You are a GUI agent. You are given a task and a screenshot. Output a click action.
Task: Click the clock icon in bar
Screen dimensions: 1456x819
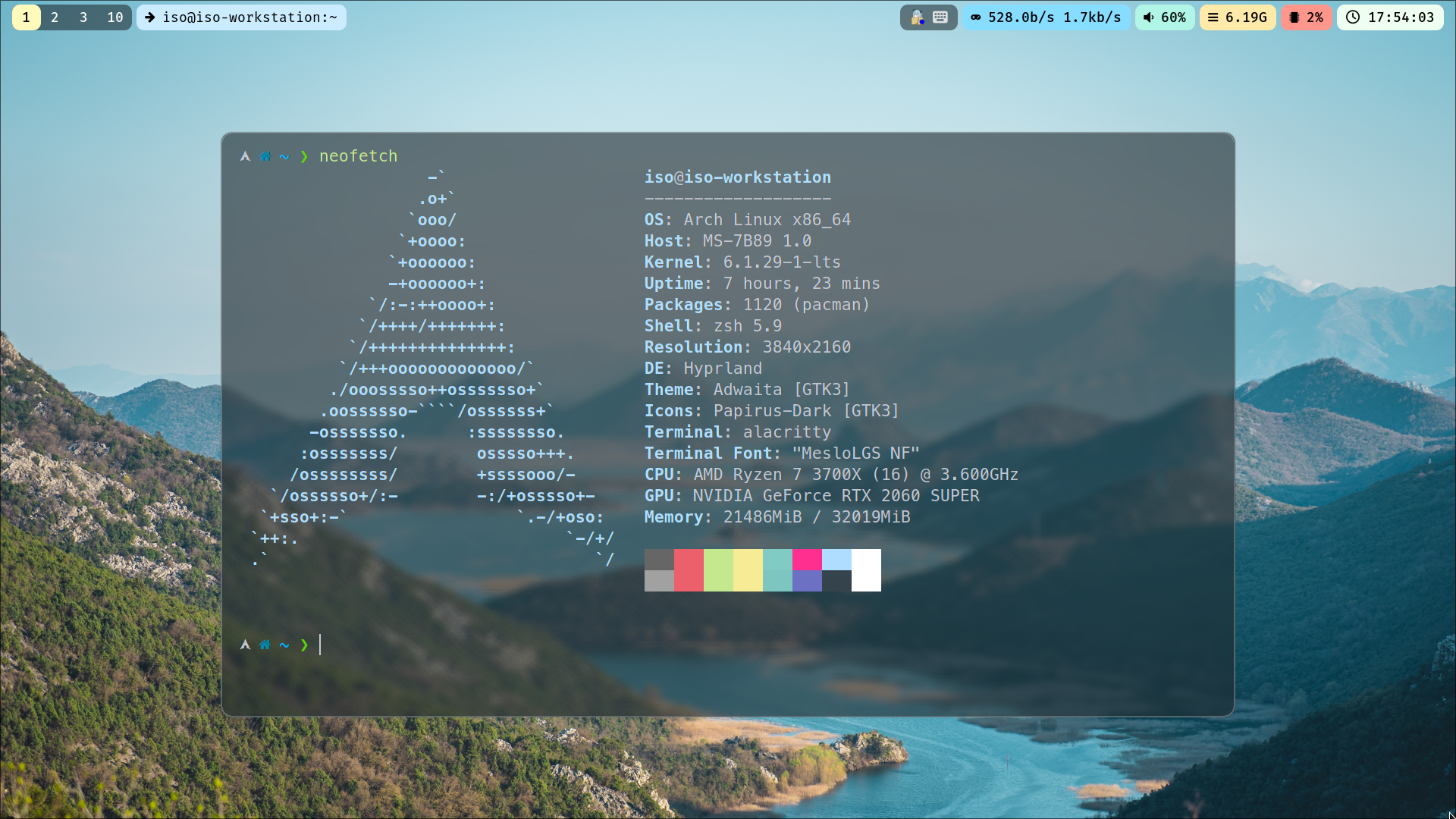pyautogui.click(x=1352, y=17)
